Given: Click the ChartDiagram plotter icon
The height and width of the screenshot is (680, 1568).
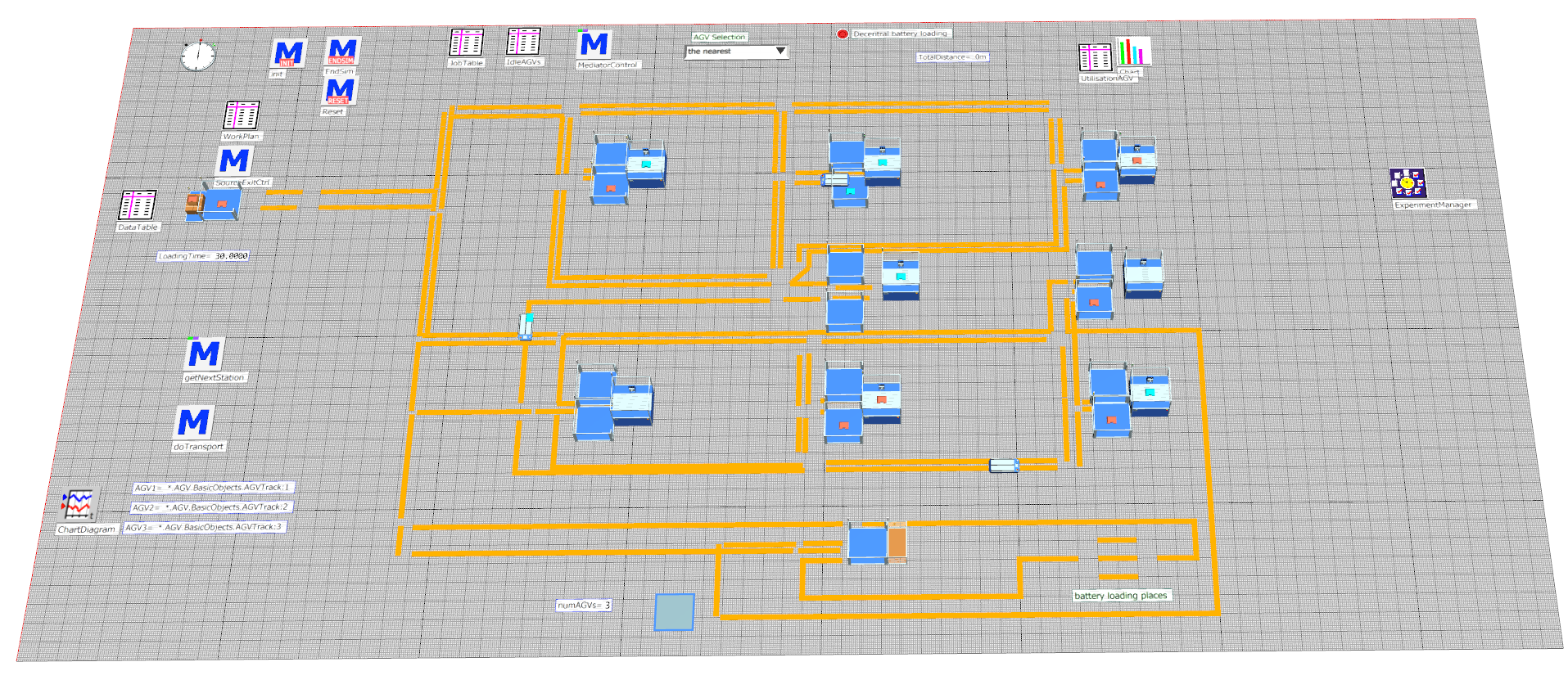Looking at the screenshot, I should point(79,505).
